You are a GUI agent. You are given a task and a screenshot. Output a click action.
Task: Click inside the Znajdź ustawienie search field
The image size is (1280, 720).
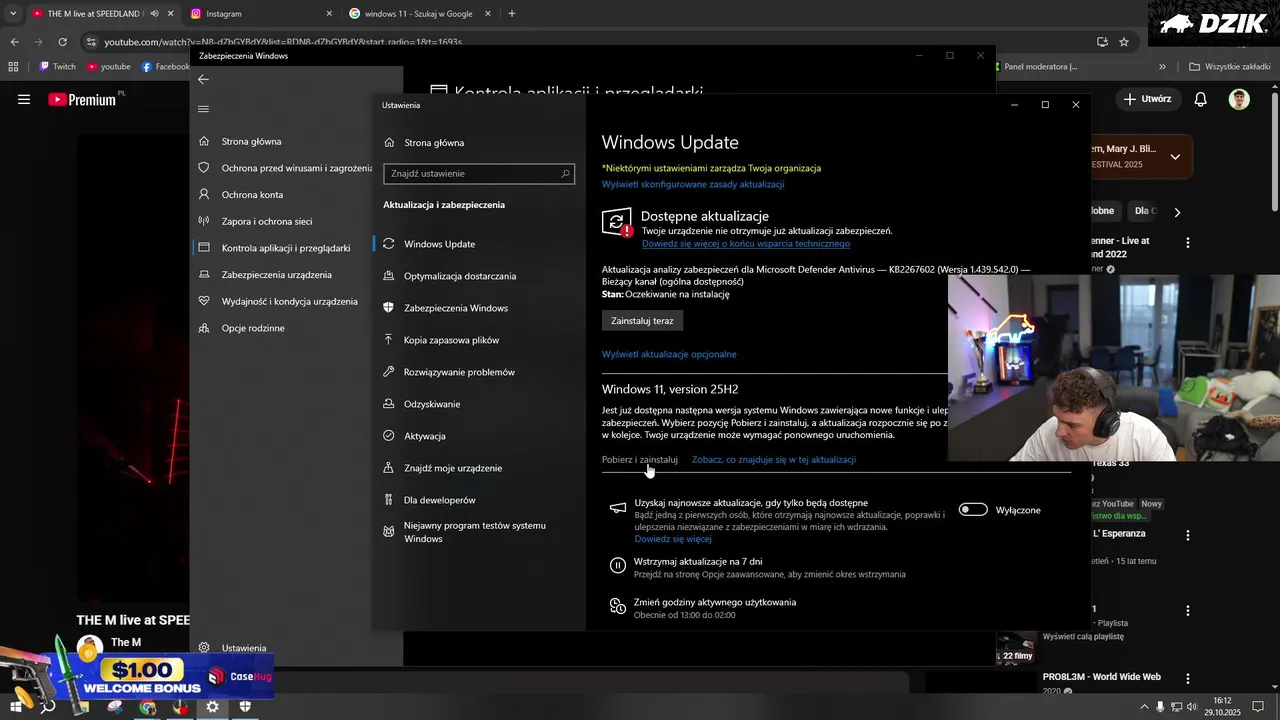click(x=479, y=174)
